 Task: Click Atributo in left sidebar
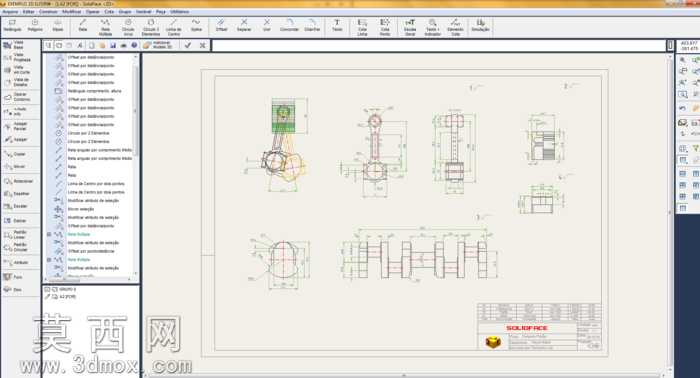coord(17,262)
